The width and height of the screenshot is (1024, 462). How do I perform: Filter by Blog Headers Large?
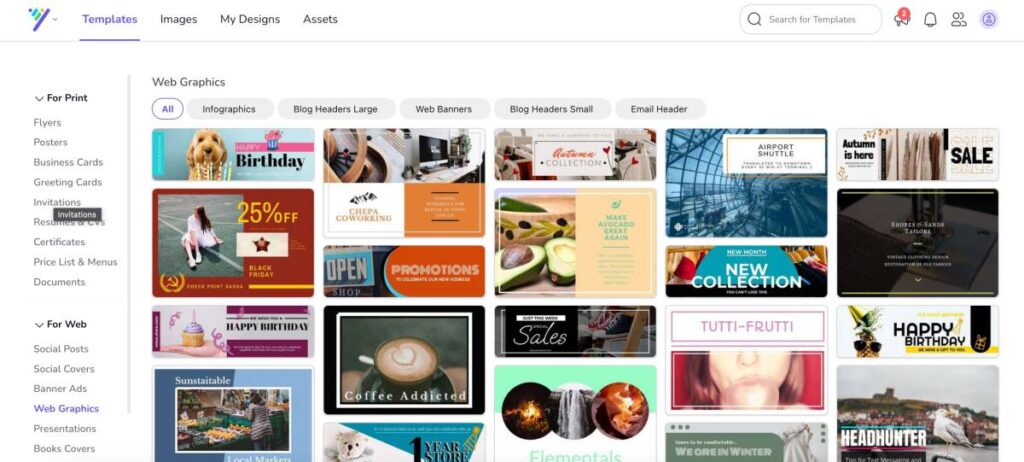pyautogui.click(x=336, y=109)
